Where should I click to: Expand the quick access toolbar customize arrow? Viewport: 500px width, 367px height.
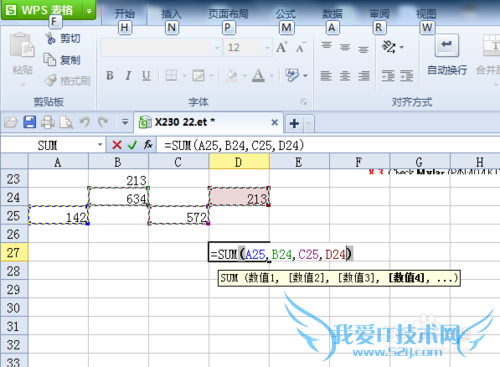[x=125, y=122]
